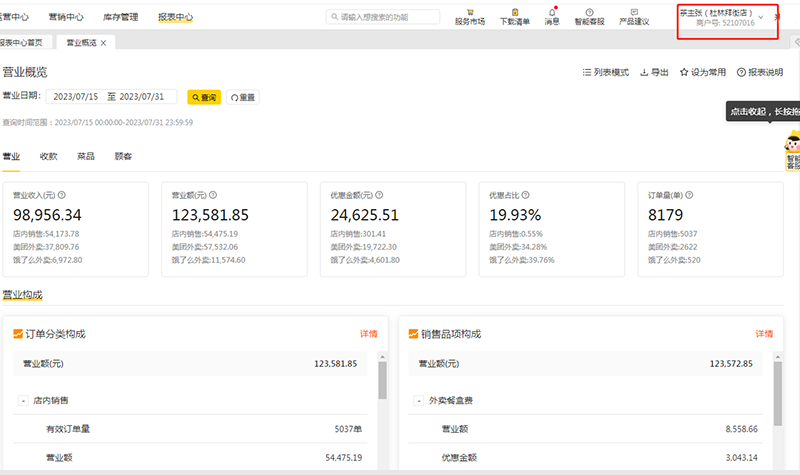Open 详情 link for 订单分类构成
The image size is (800, 475).
pyautogui.click(x=368, y=334)
